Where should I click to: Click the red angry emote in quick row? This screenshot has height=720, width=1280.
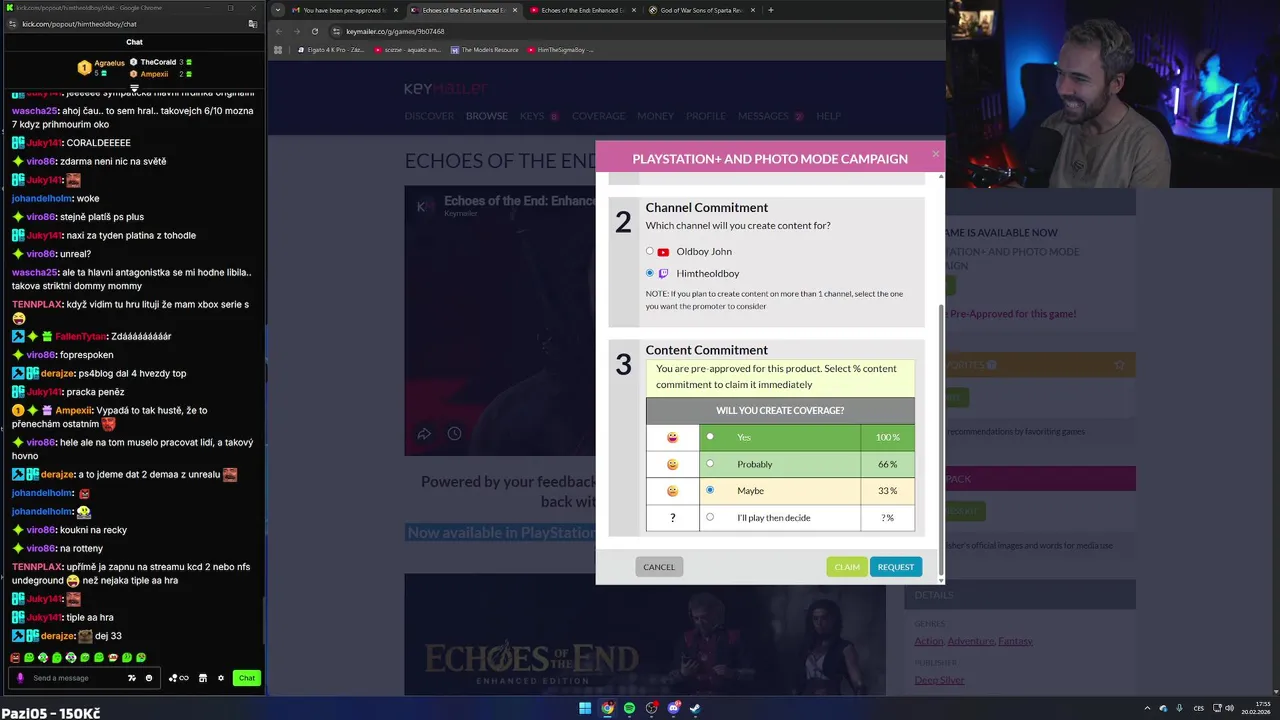pos(15,658)
